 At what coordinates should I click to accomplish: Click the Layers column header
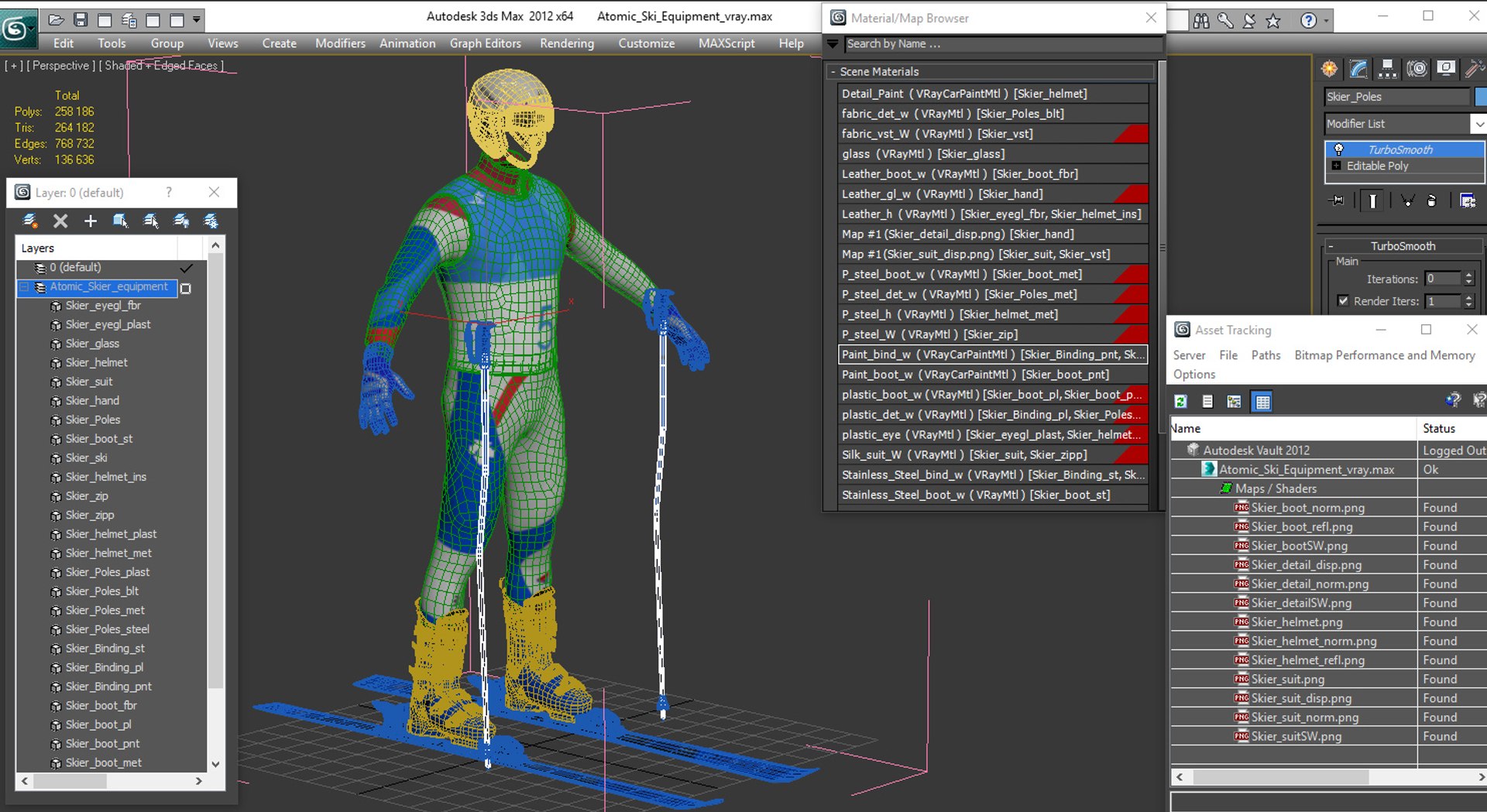pyautogui.click(x=97, y=248)
